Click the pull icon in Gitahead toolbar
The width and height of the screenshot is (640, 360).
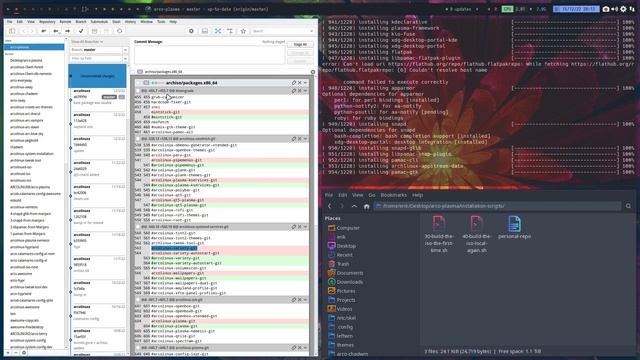[56, 31]
